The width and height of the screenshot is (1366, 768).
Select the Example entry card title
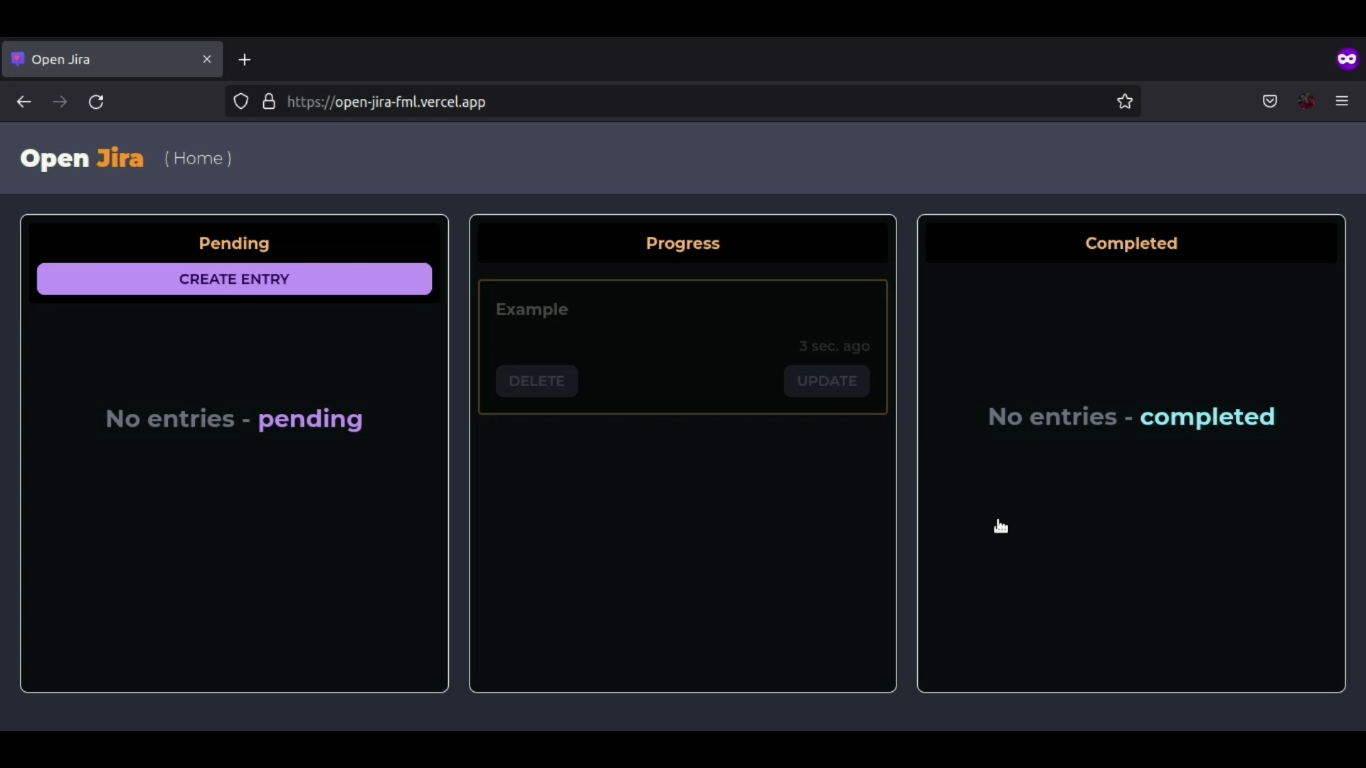[x=532, y=309]
